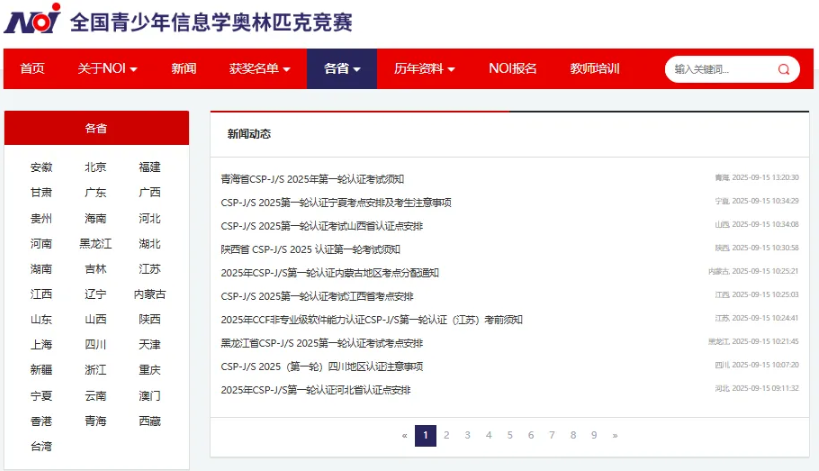Open 教师培训 navigation item
The width and height of the screenshot is (819, 471).
(595, 69)
